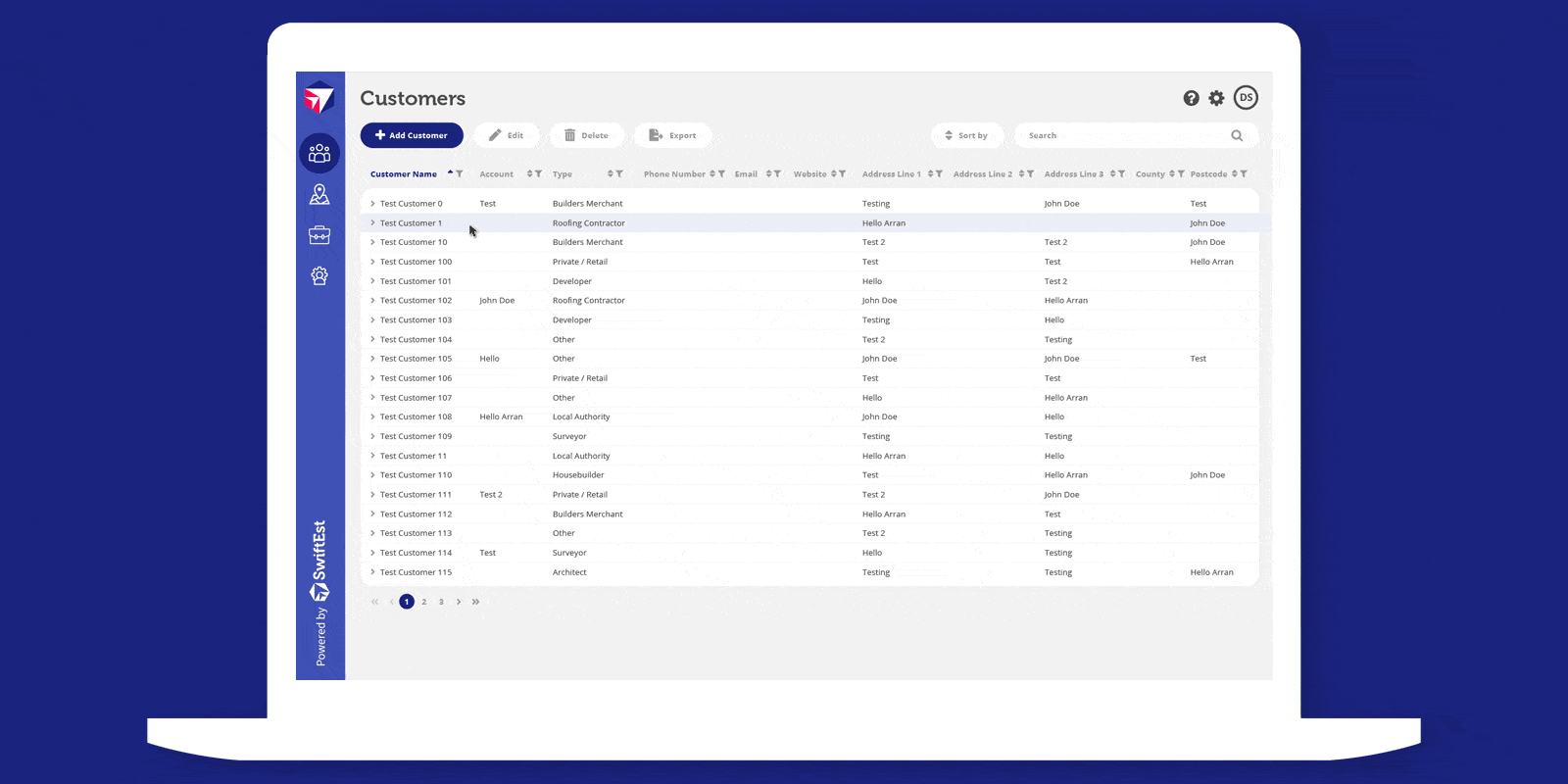Open the settings gear icon at top right

(x=1216, y=98)
